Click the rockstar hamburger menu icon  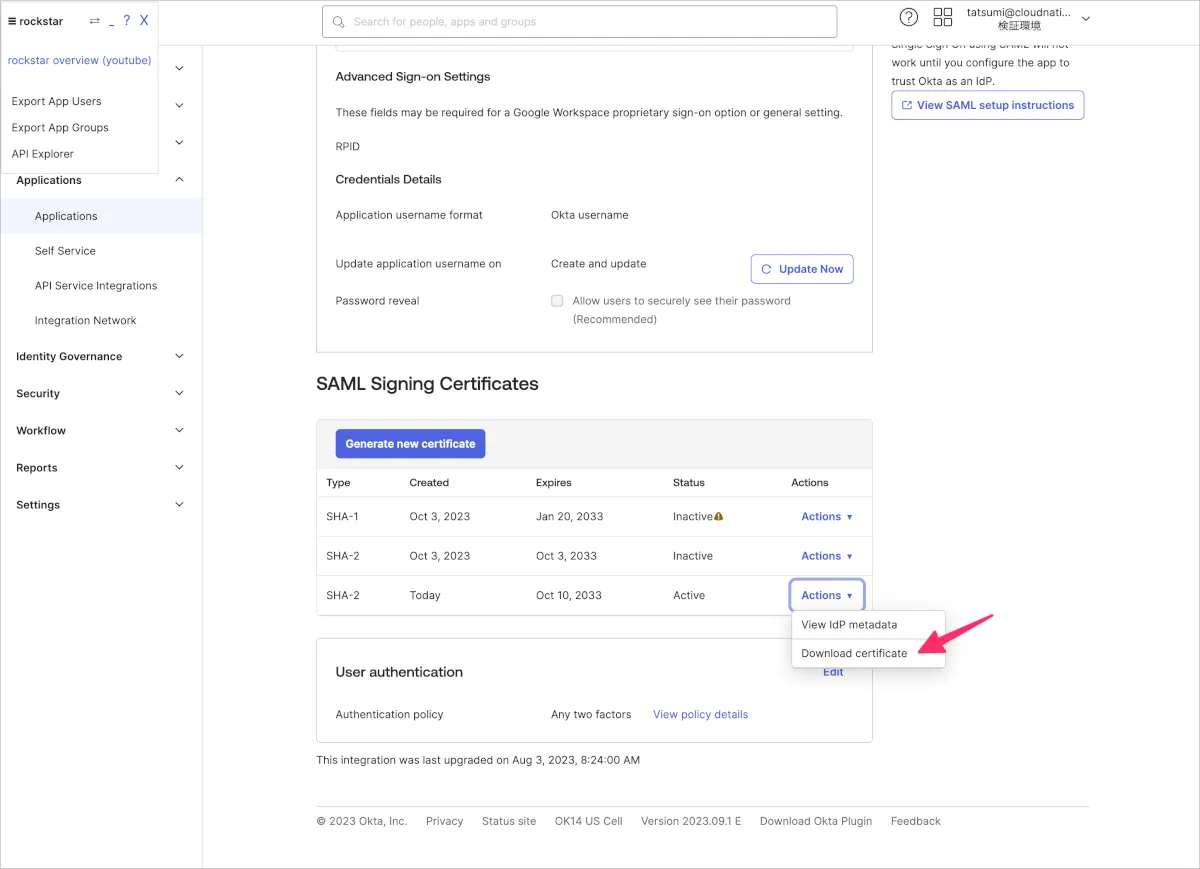click(12, 21)
